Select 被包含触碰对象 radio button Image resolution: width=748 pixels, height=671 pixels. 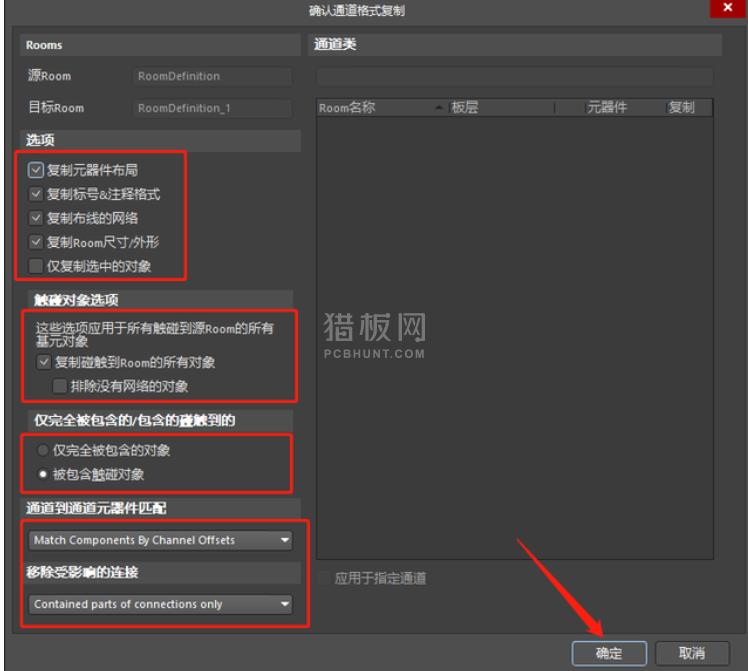pos(43,474)
